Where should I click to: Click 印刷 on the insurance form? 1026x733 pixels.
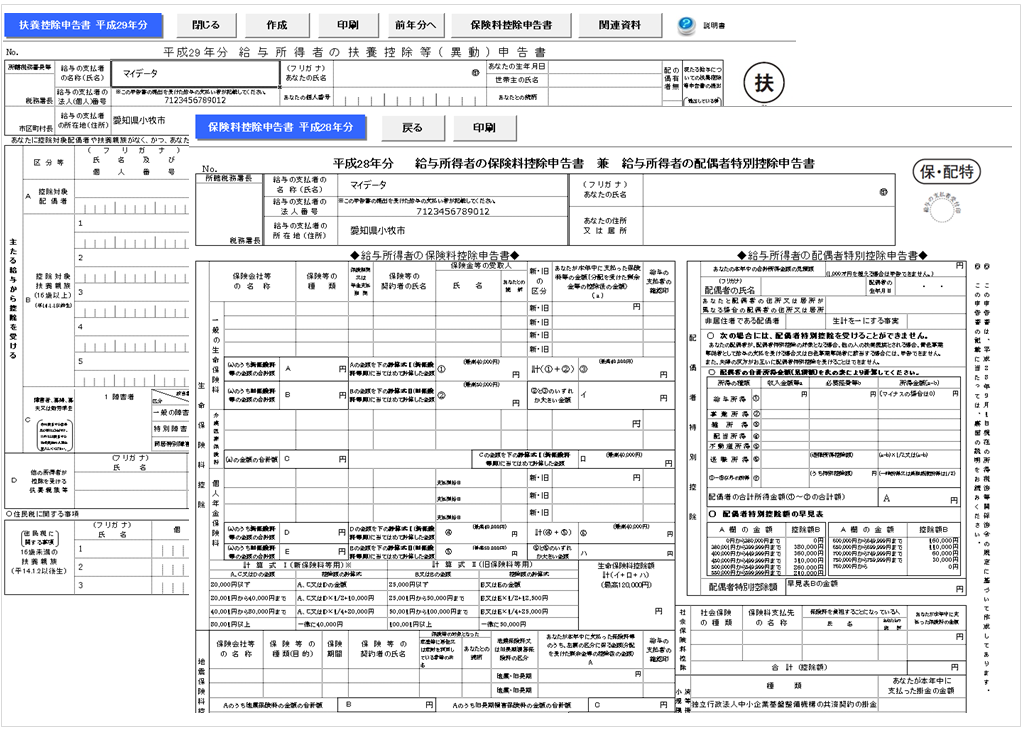[x=484, y=128]
